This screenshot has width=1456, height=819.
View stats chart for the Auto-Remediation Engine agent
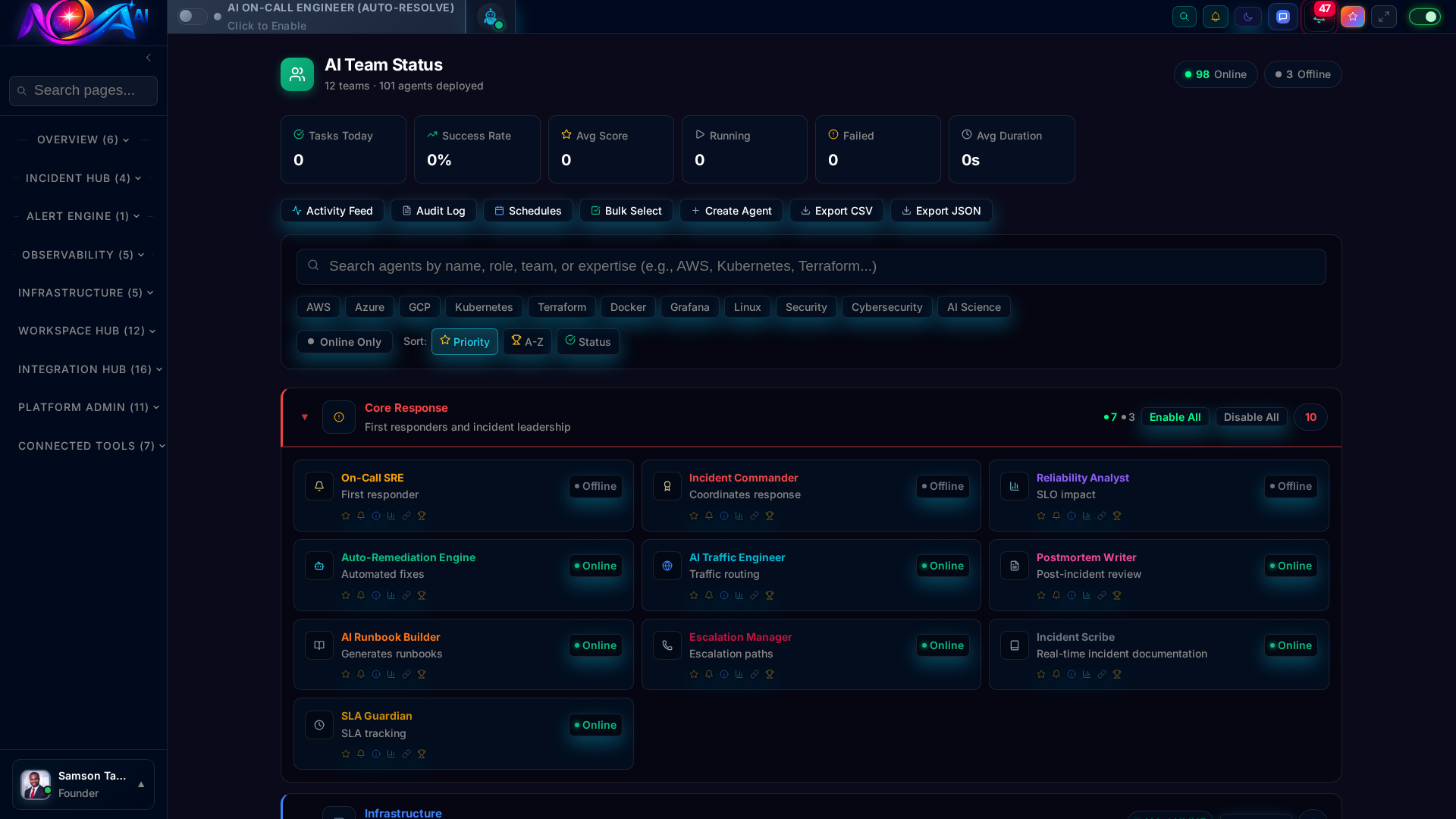(x=391, y=595)
